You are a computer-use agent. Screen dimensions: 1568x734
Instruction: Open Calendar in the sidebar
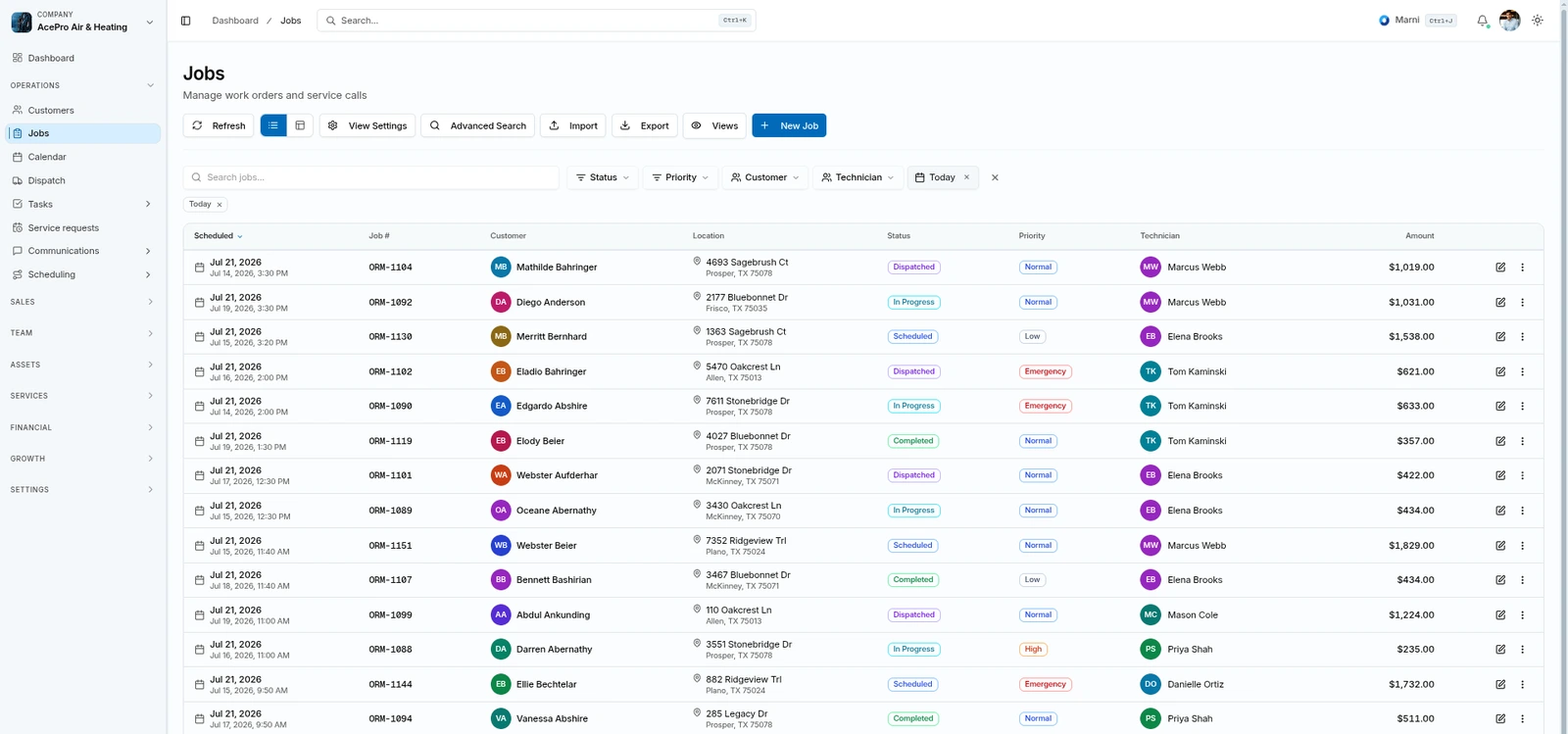[x=83, y=157]
